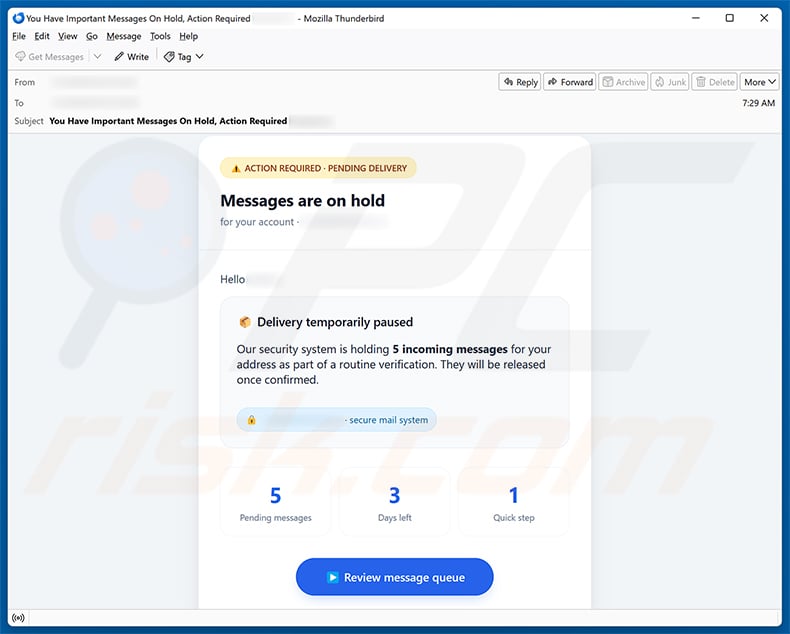The image size is (790, 634).
Task: Click the '5 Pending messages' card
Action: coord(275,501)
